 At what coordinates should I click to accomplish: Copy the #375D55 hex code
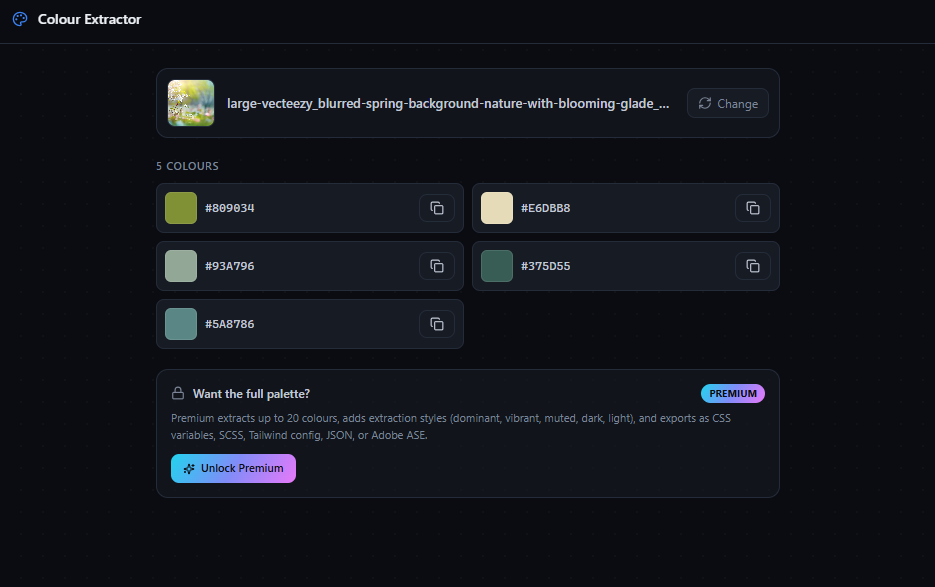(753, 266)
